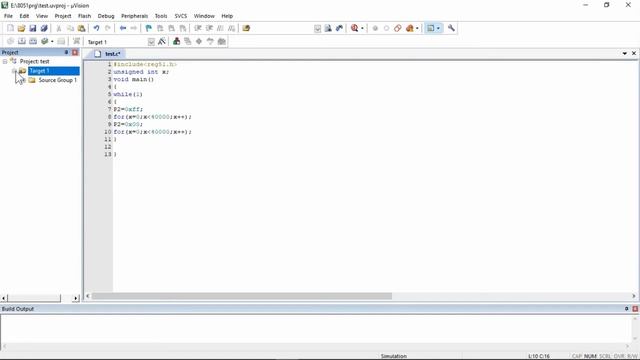Insert a bookmark with the flag icon
640x360 pixels.
coord(149,28)
